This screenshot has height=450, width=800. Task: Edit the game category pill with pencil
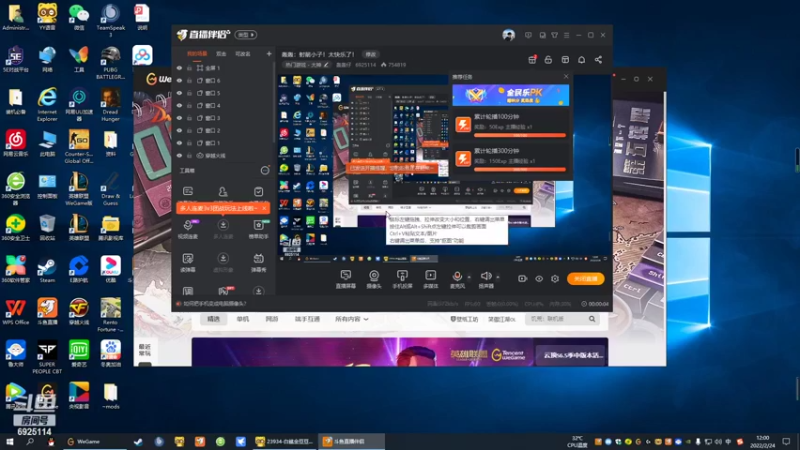point(306,65)
